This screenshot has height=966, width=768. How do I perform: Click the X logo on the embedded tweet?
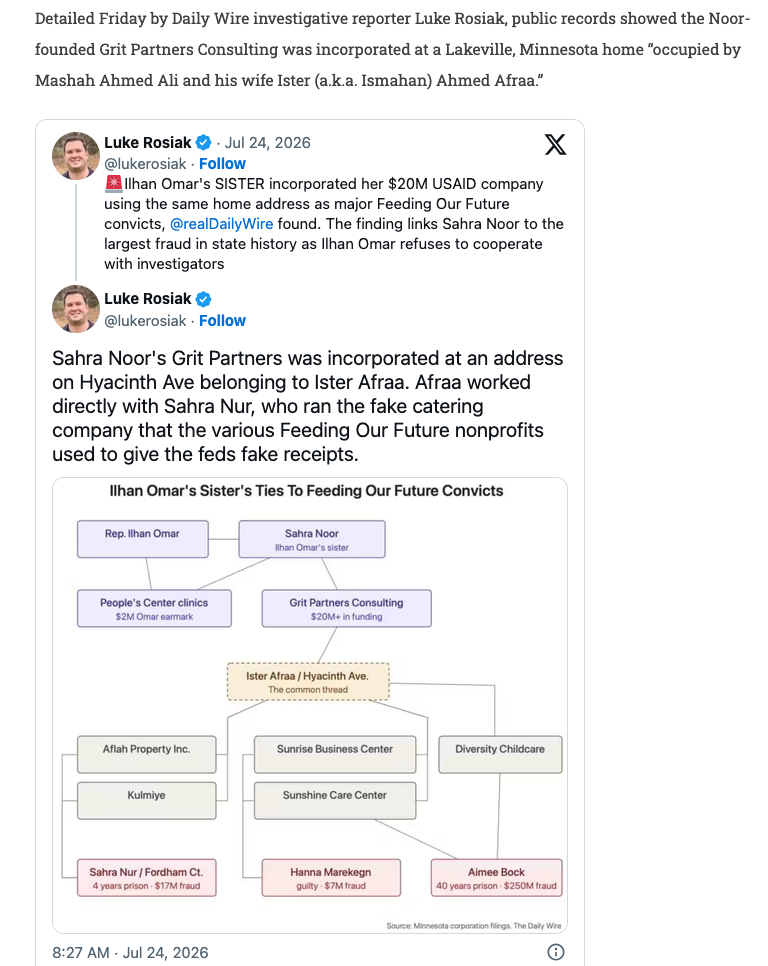tap(555, 145)
